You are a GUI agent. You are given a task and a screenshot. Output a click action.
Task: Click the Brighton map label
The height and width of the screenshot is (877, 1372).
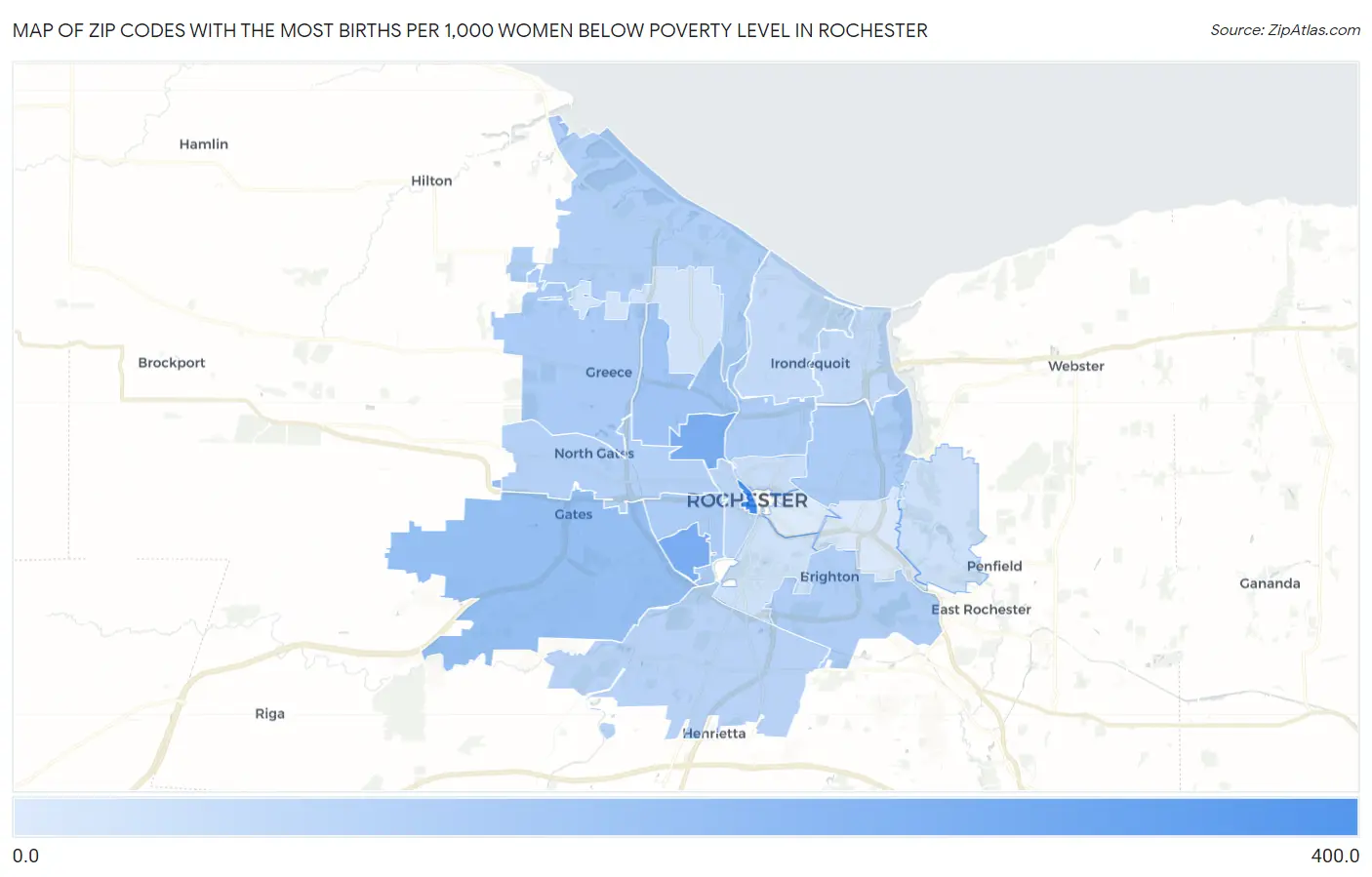(829, 577)
